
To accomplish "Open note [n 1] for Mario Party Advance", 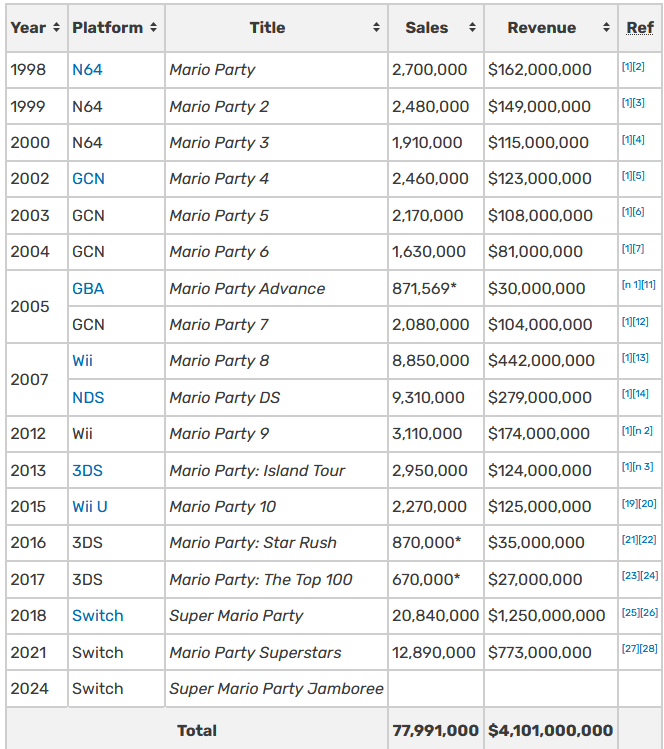I will pyautogui.click(x=631, y=285).
